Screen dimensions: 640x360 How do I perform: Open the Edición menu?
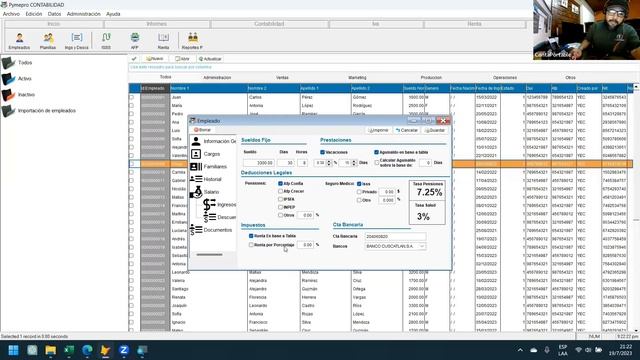(x=34, y=14)
